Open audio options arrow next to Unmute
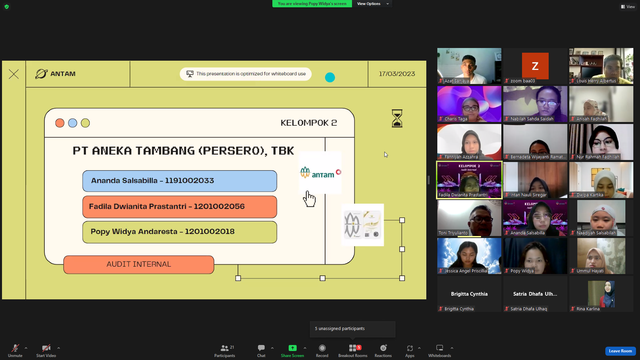This screenshot has width=640, height=360. (x=26, y=348)
